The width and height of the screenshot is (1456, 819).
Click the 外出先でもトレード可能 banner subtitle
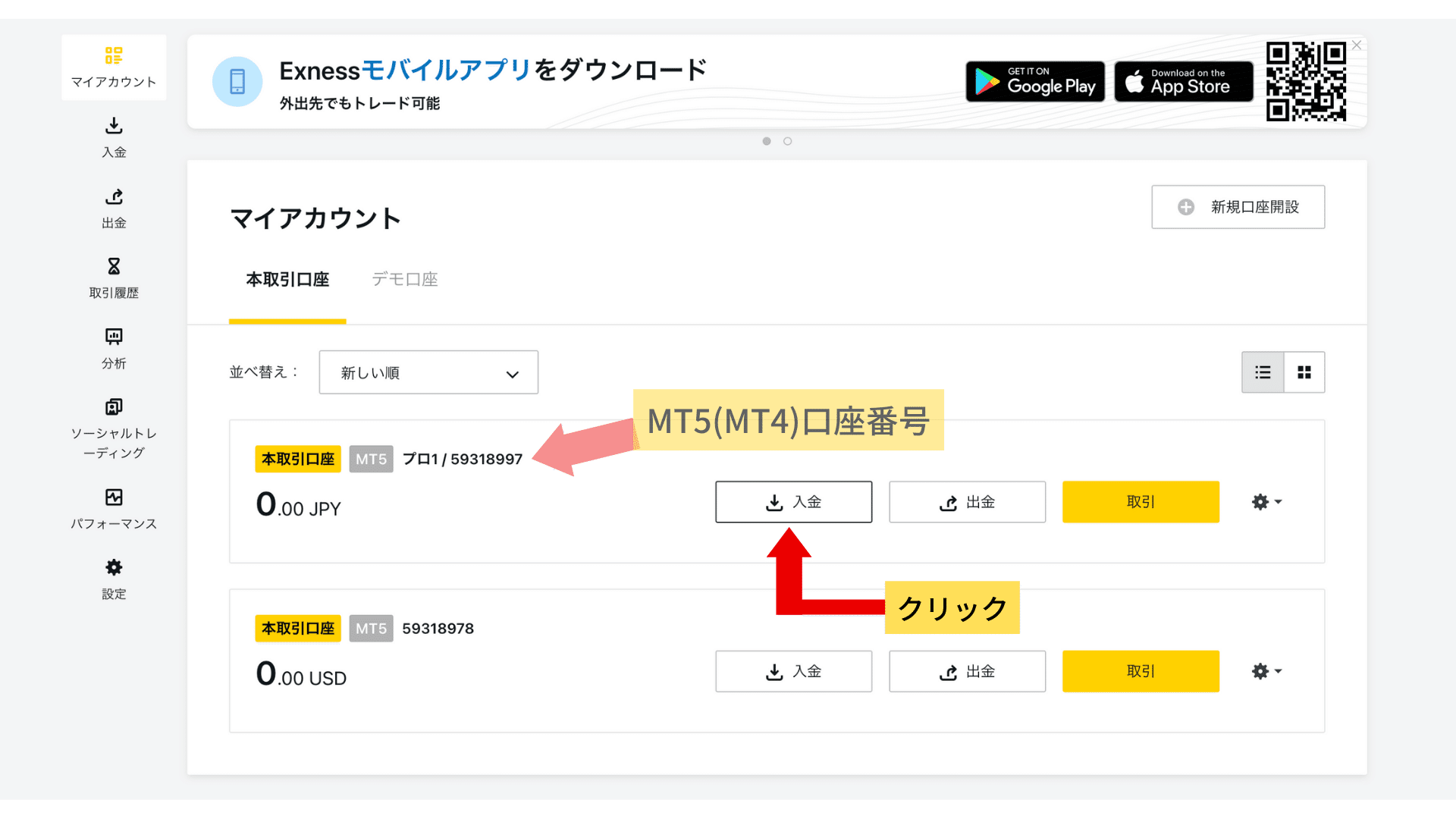click(359, 103)
